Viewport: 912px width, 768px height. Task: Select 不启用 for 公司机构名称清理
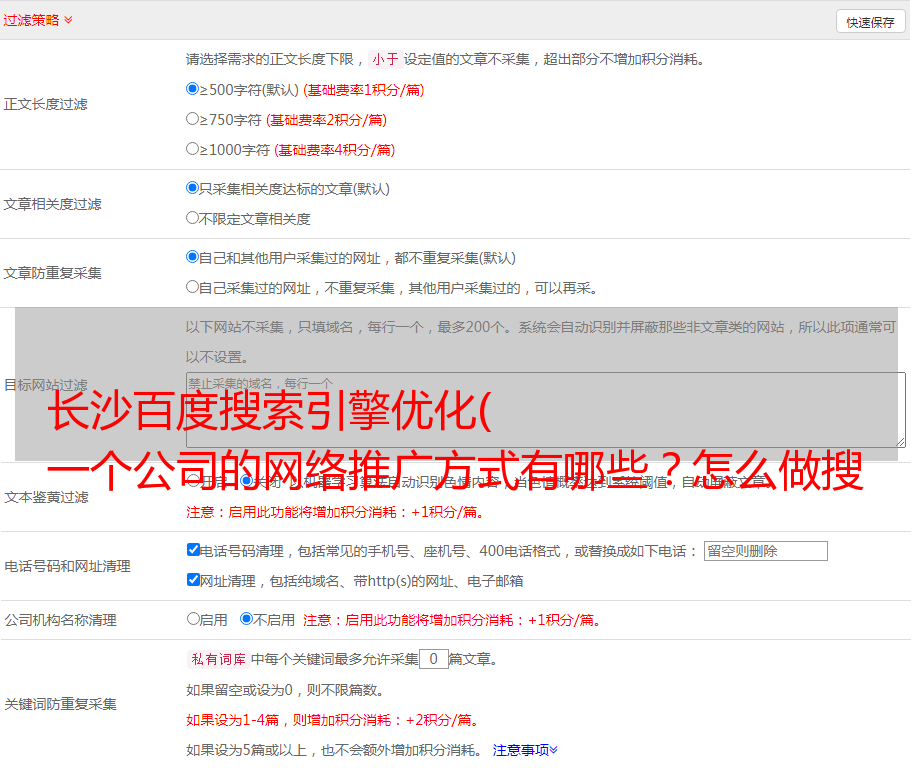(x=247, y=619)
